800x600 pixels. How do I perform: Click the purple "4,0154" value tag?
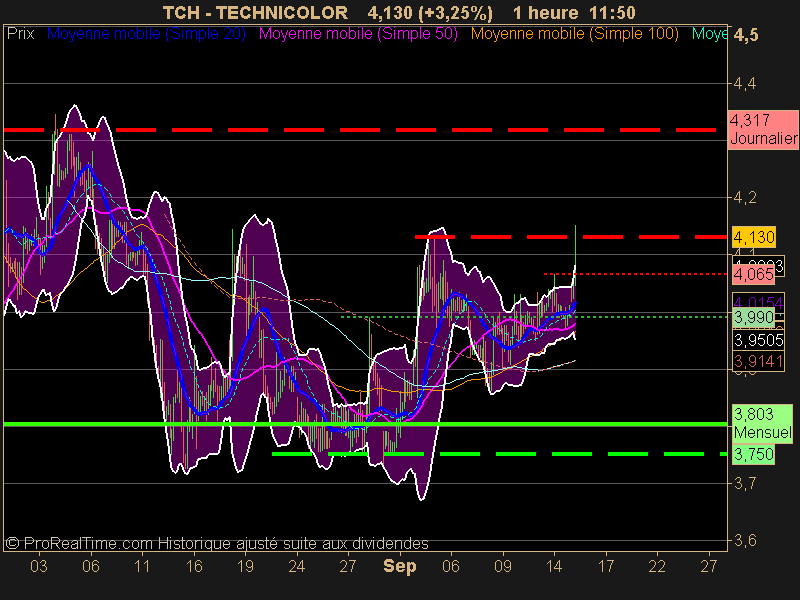pos(758,303)
